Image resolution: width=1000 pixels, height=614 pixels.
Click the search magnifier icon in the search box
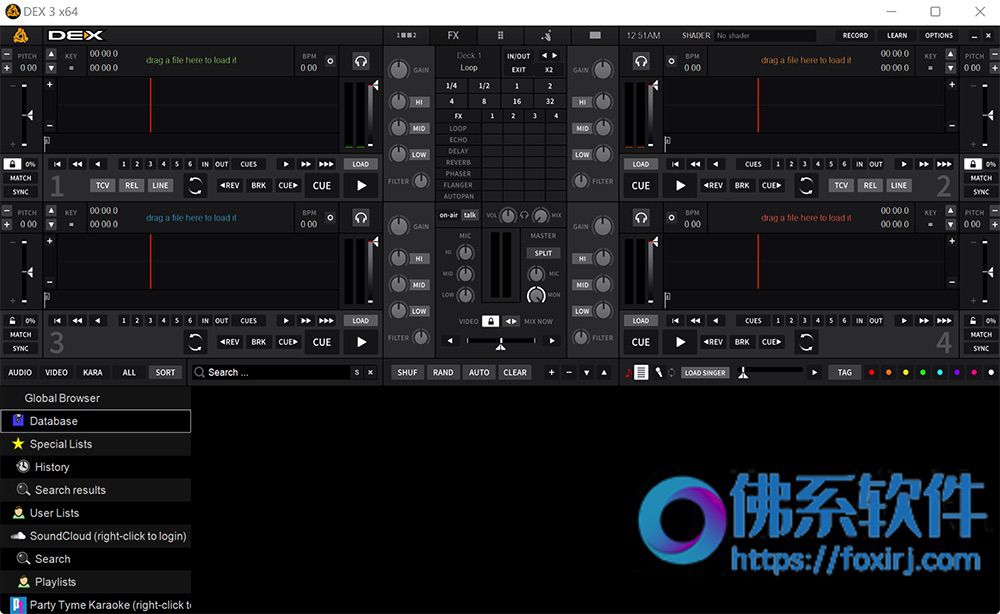(x=200, y=372)
